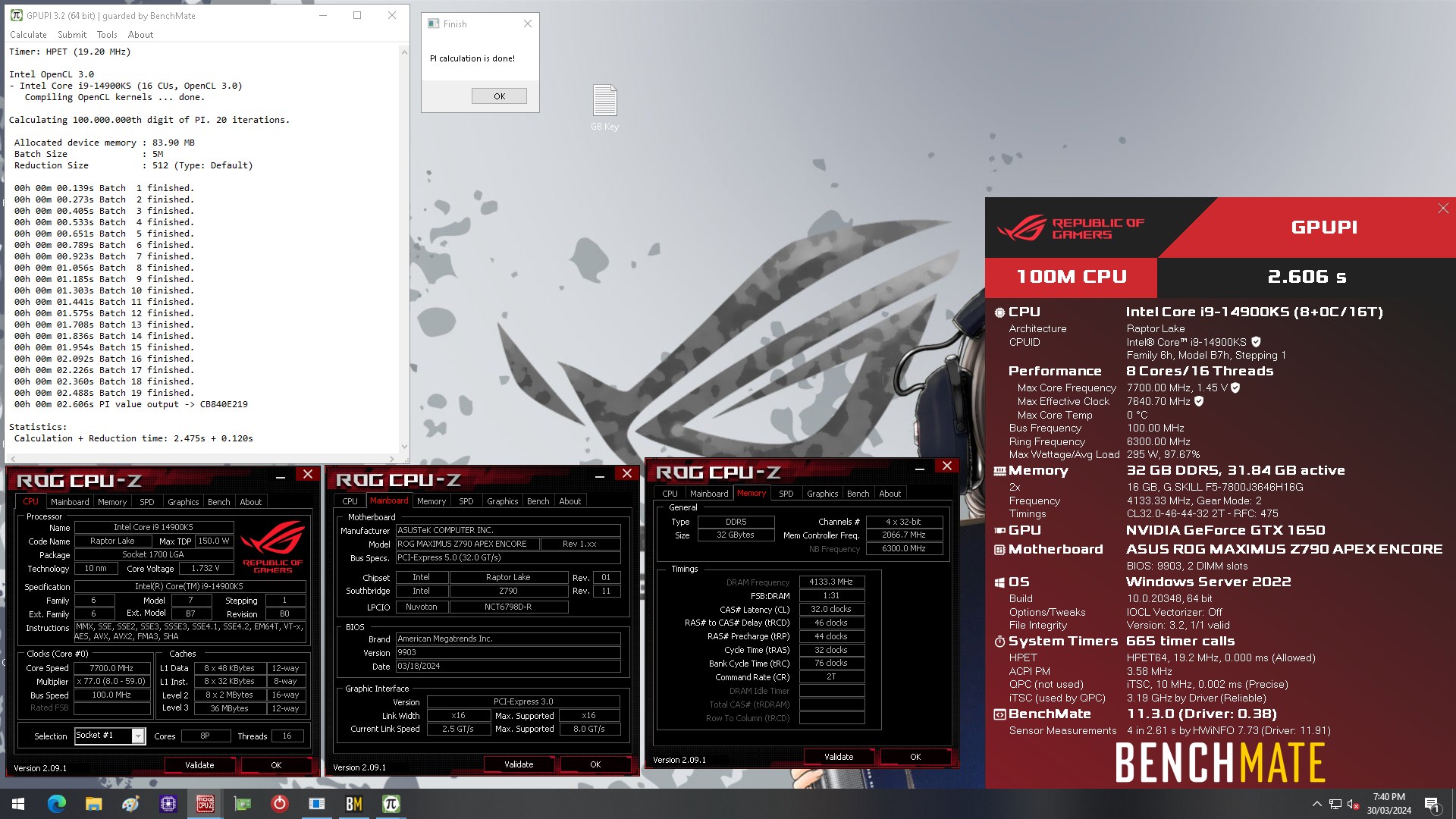The height and width of the screenshot is (819, 1456).
Task: Close the BenchMate GPUPI result panel
Action: [1442, 209]
